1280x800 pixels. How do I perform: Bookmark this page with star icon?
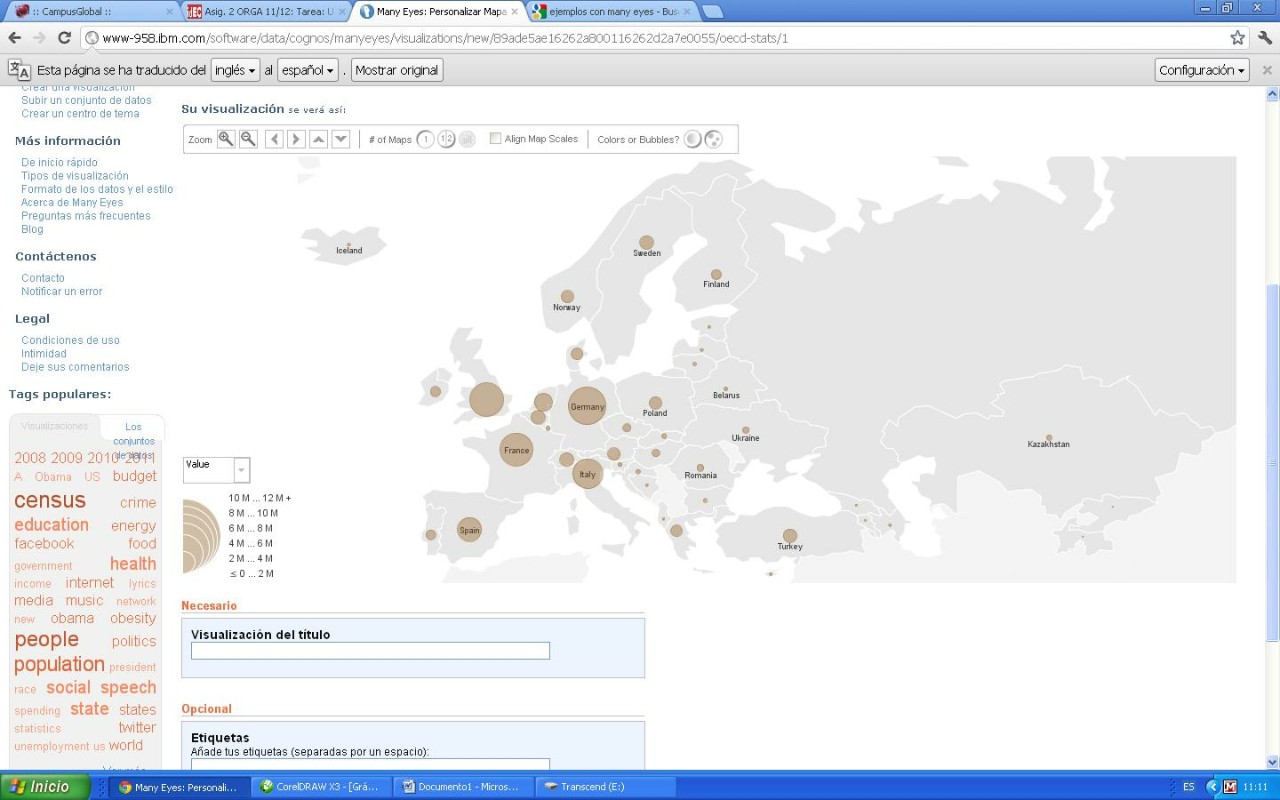1237,38
